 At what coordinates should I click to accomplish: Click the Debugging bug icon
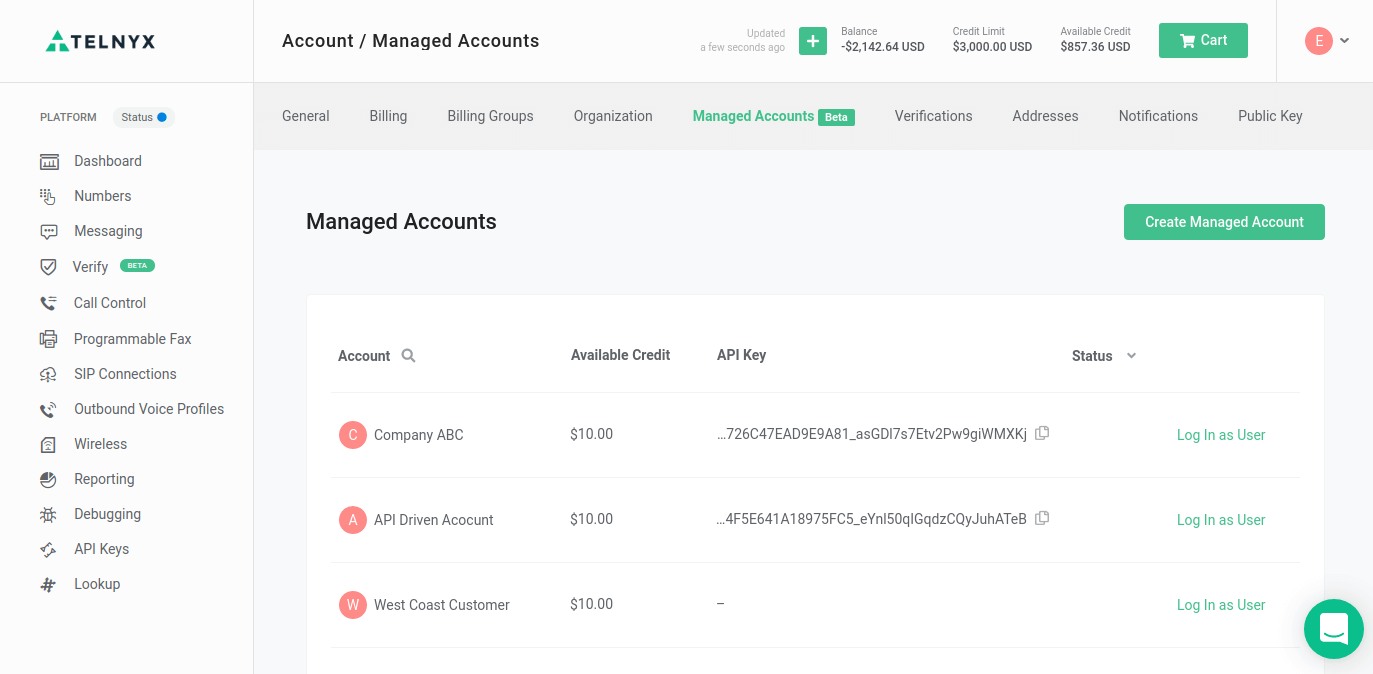(x=49, y=514)
